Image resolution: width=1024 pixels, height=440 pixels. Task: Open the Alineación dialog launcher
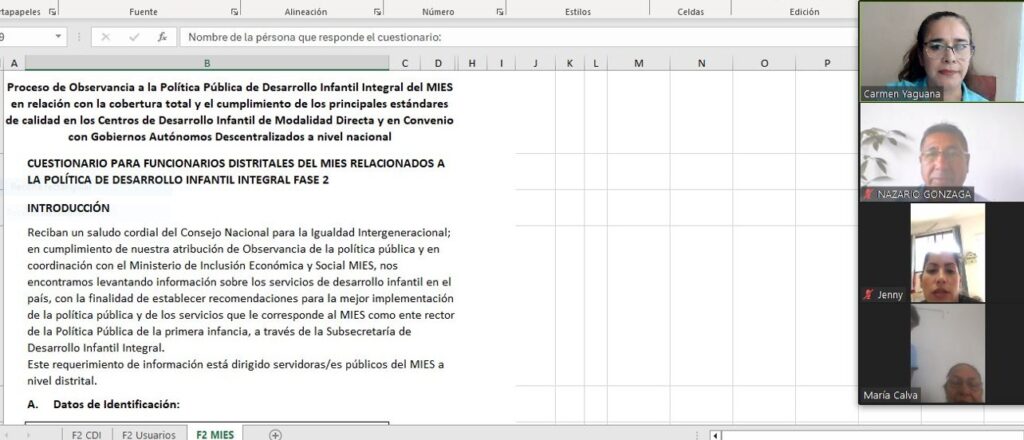378,12
